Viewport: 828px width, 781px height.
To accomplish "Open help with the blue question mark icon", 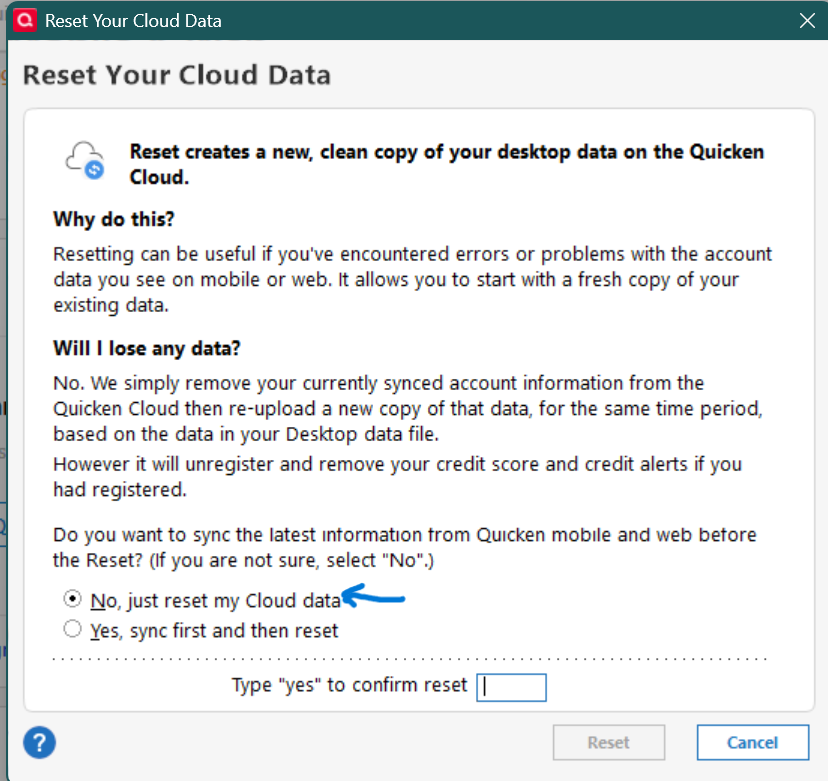I will [x=39, y=742].
